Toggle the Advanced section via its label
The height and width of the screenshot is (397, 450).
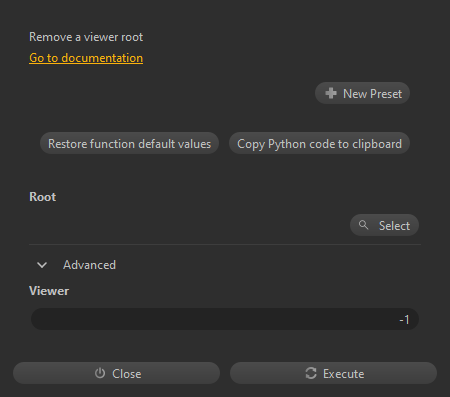[x=89, y=265]
